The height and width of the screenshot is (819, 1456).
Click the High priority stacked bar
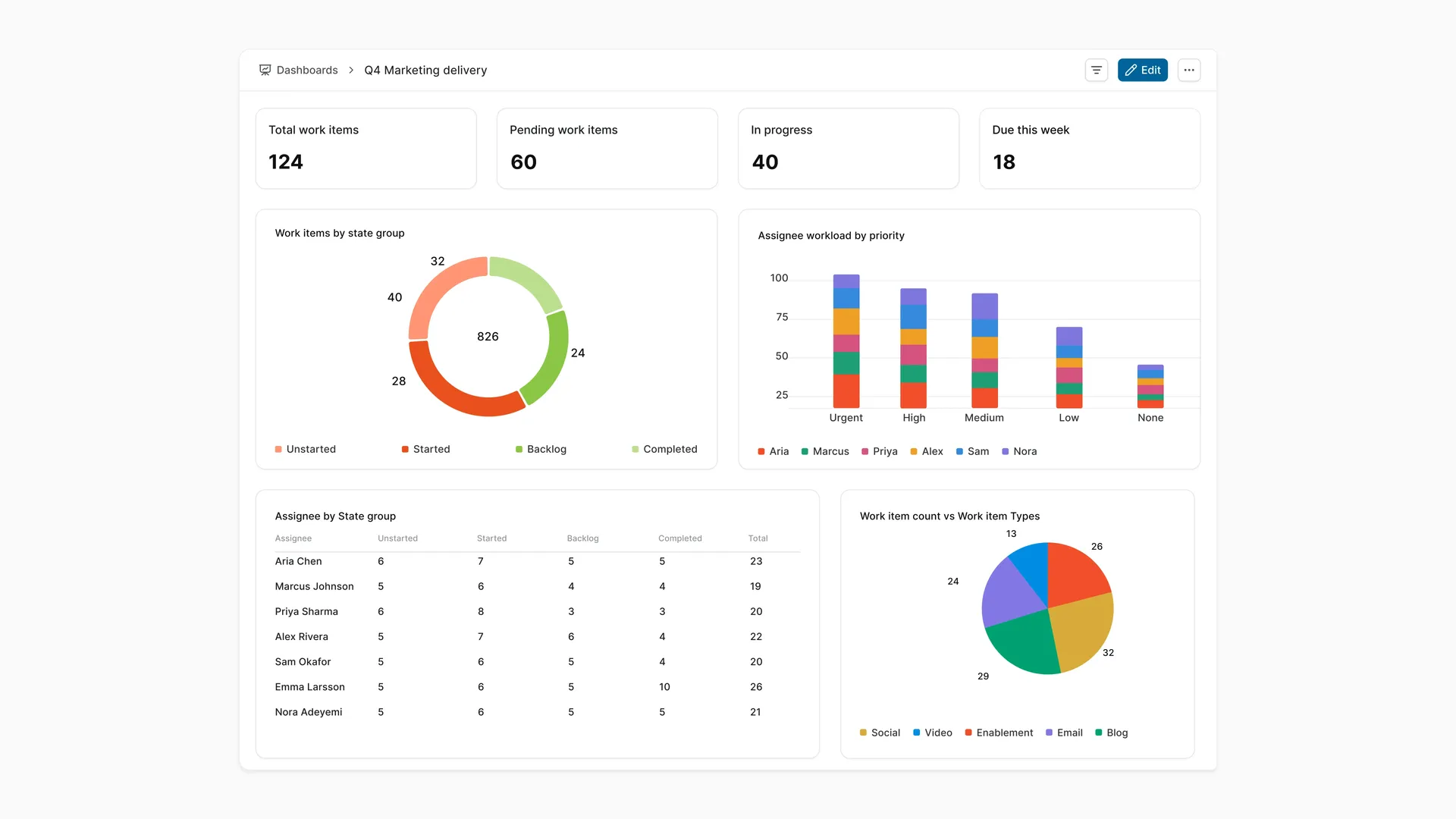click(913, 348)
